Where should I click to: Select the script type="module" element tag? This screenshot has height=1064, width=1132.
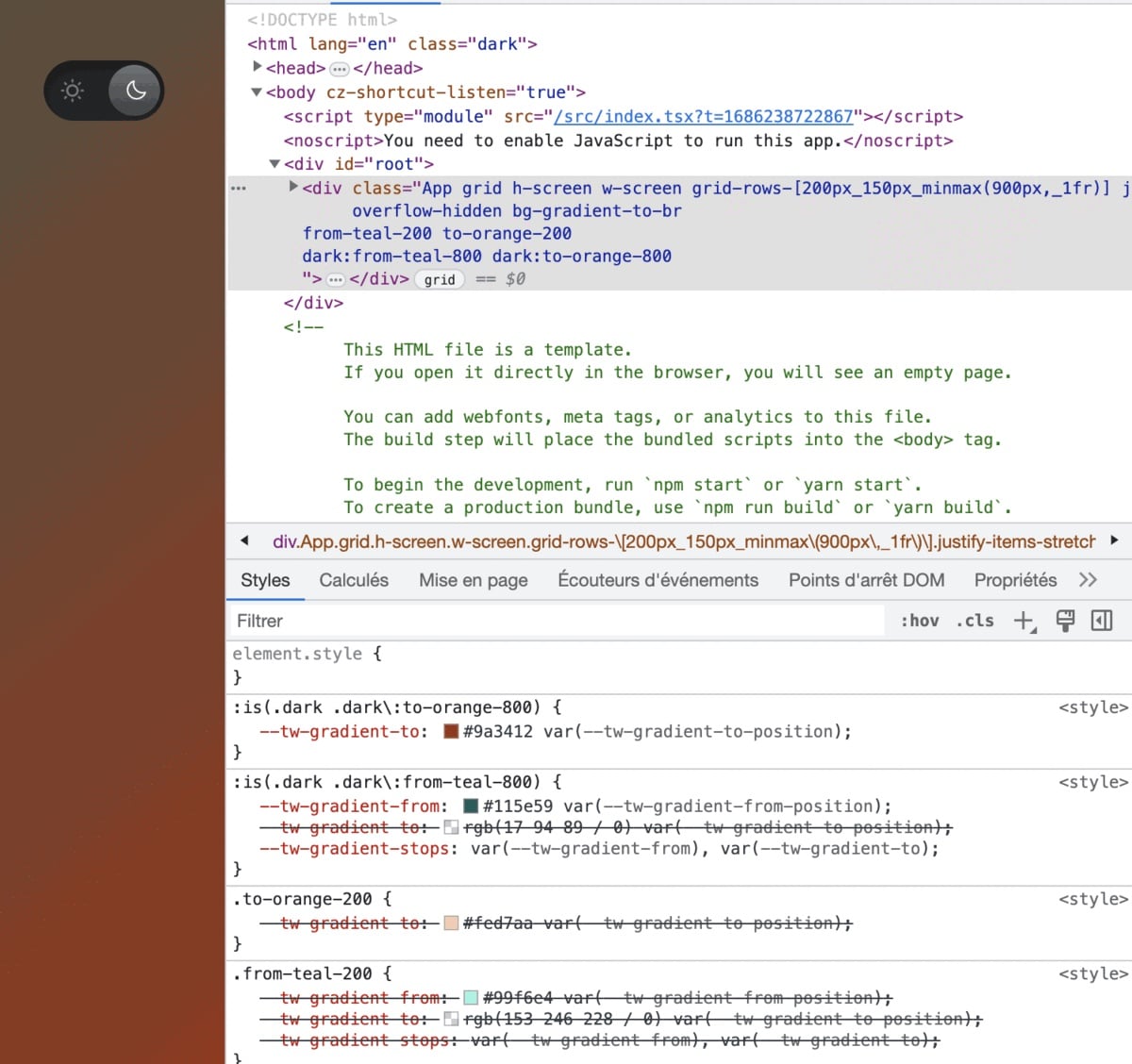[624, 117]
